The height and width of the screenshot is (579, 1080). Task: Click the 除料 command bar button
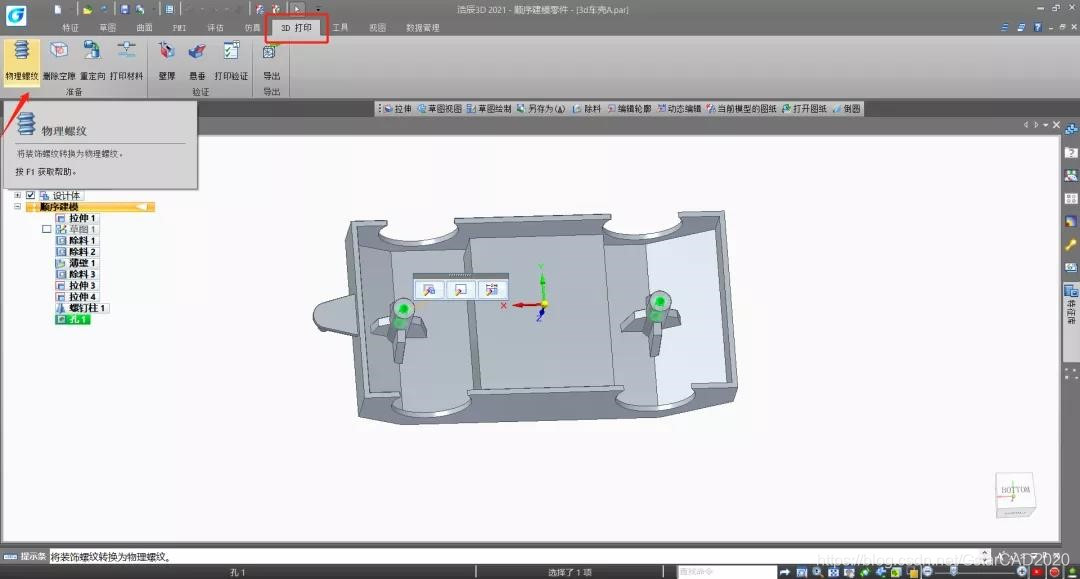coord(587,109)
